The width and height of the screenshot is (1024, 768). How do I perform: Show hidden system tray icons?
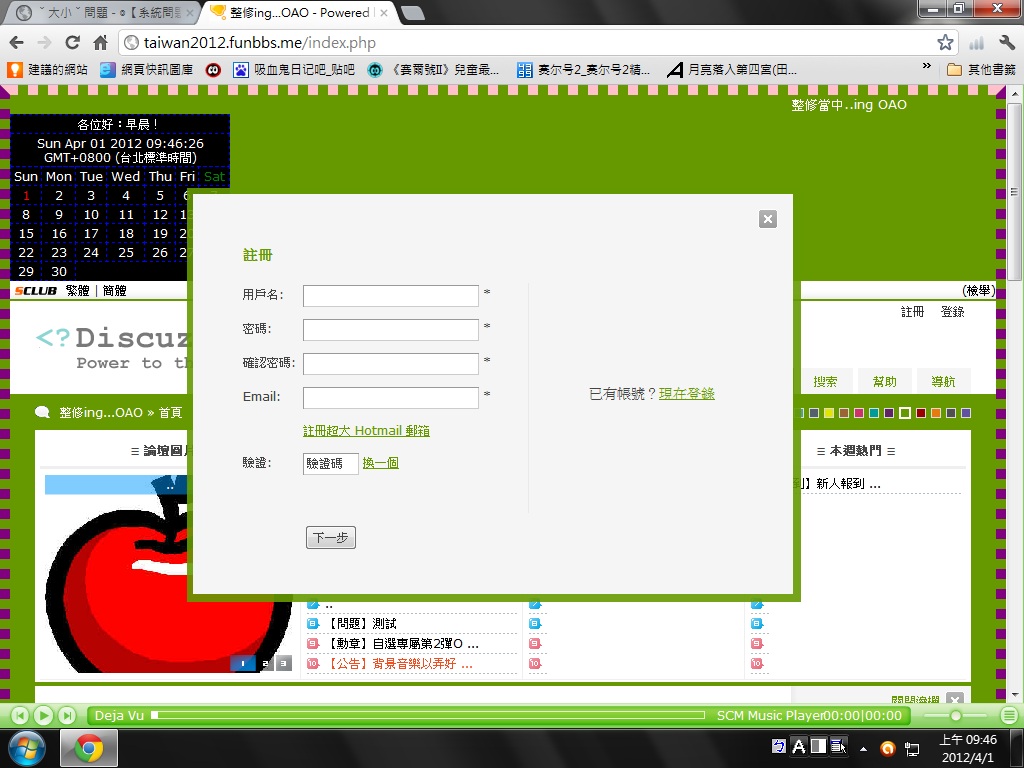tap(862, 747)
